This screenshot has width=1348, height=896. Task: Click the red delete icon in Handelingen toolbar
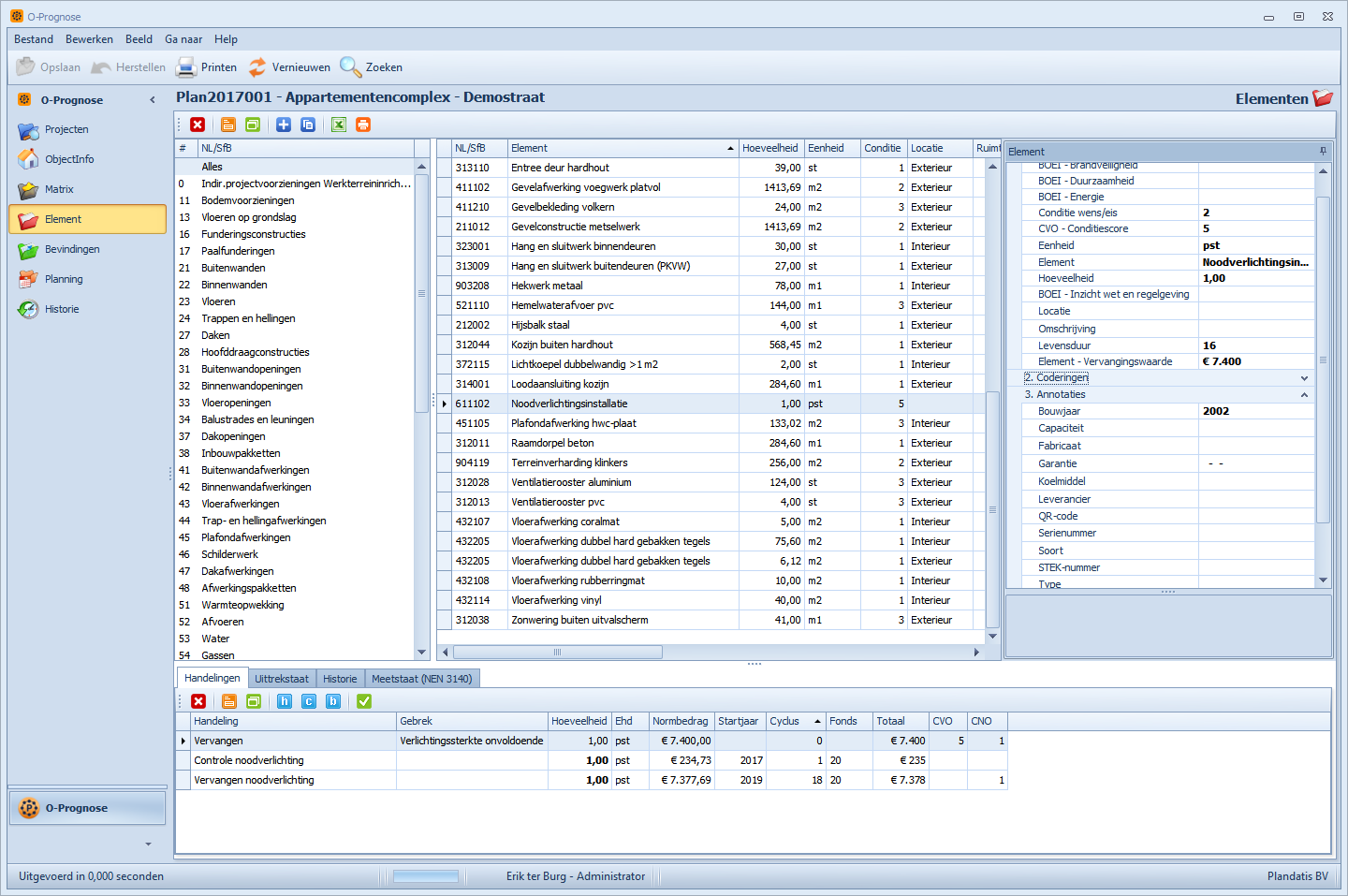(x=198, y=701)
